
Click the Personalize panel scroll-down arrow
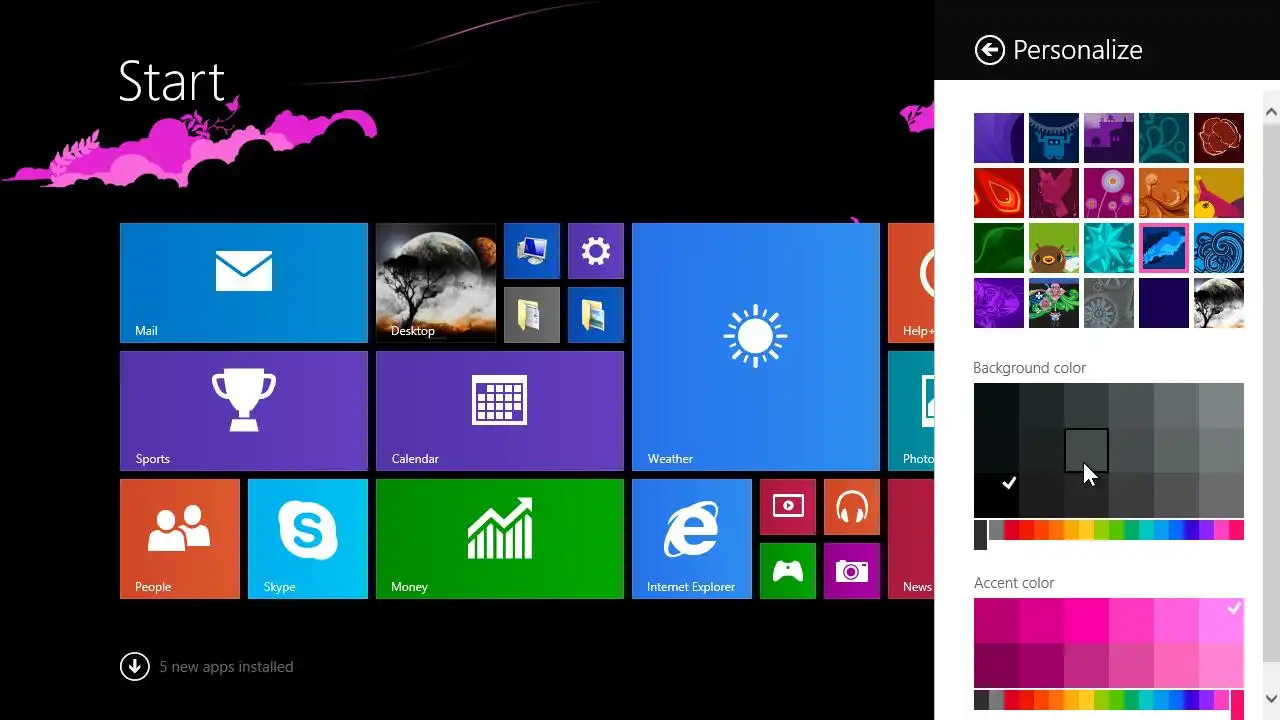tap(1271, 698)
